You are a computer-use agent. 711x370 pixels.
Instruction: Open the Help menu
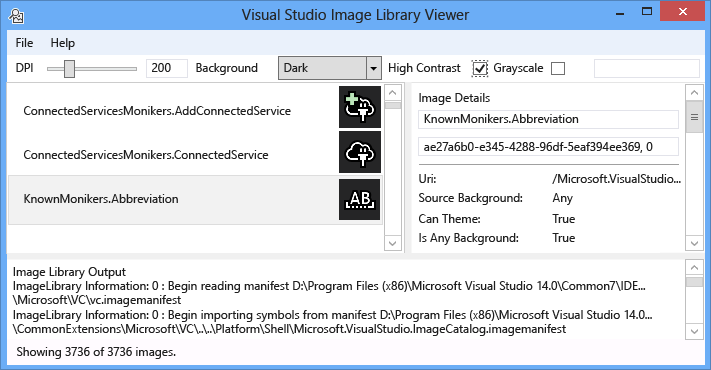click(x=63, y=43)
